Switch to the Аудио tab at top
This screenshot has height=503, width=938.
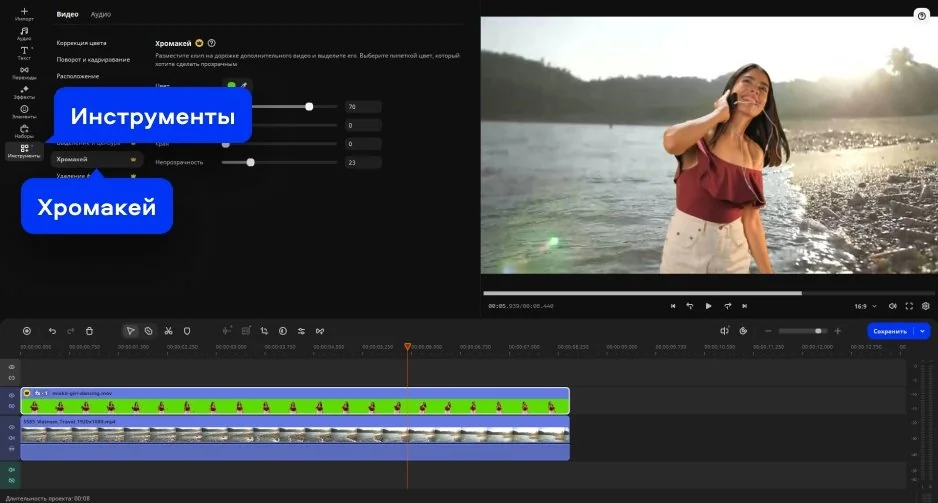[100, 14]
